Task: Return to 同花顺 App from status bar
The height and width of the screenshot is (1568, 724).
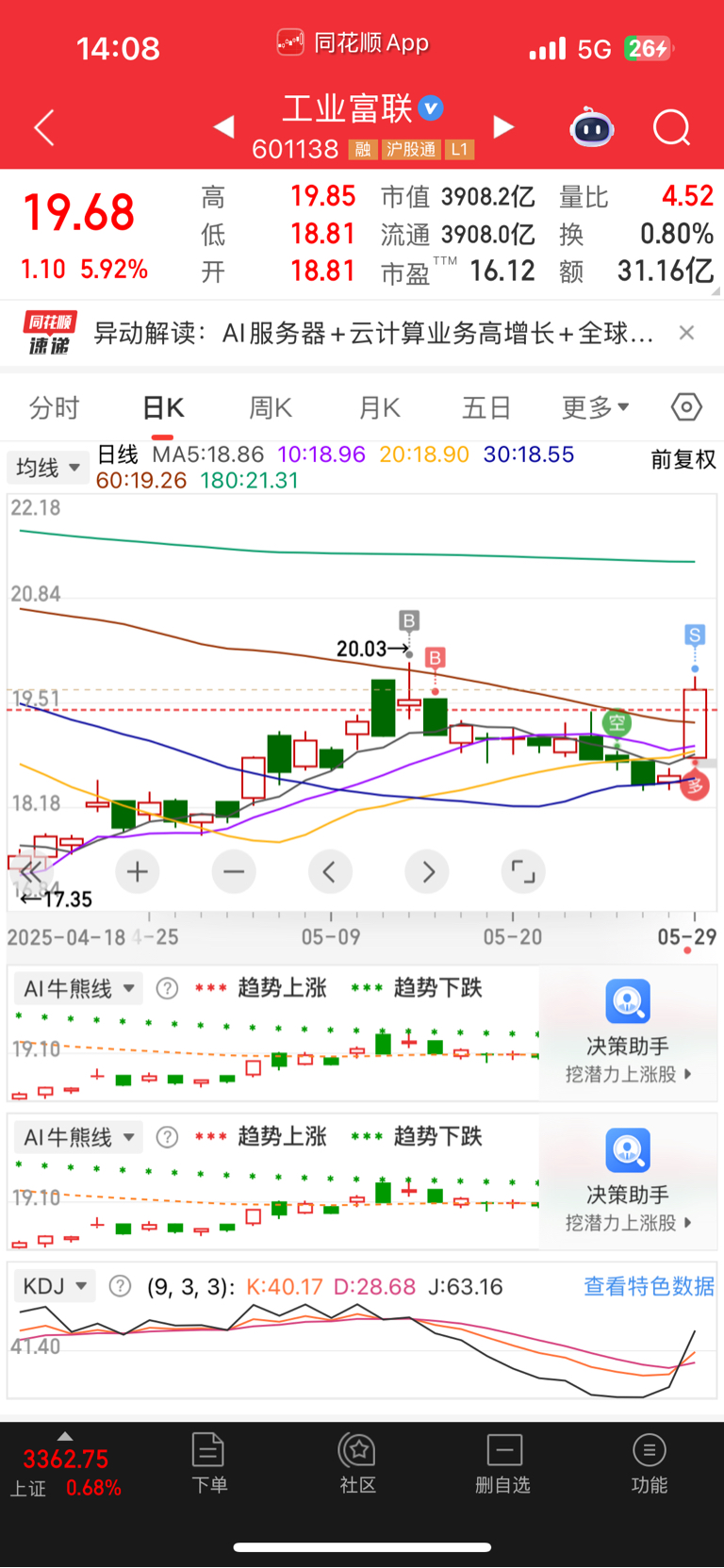Action: 353,42
